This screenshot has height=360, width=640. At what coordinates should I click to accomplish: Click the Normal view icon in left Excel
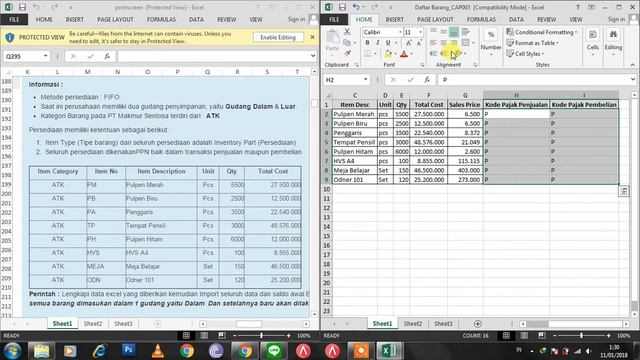[186, 336]
